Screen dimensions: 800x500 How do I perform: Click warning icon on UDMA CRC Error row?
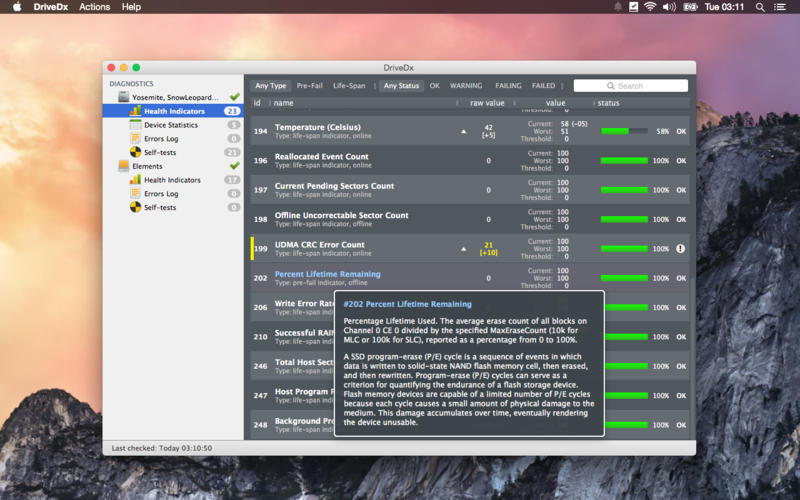(x=681, y=248)
